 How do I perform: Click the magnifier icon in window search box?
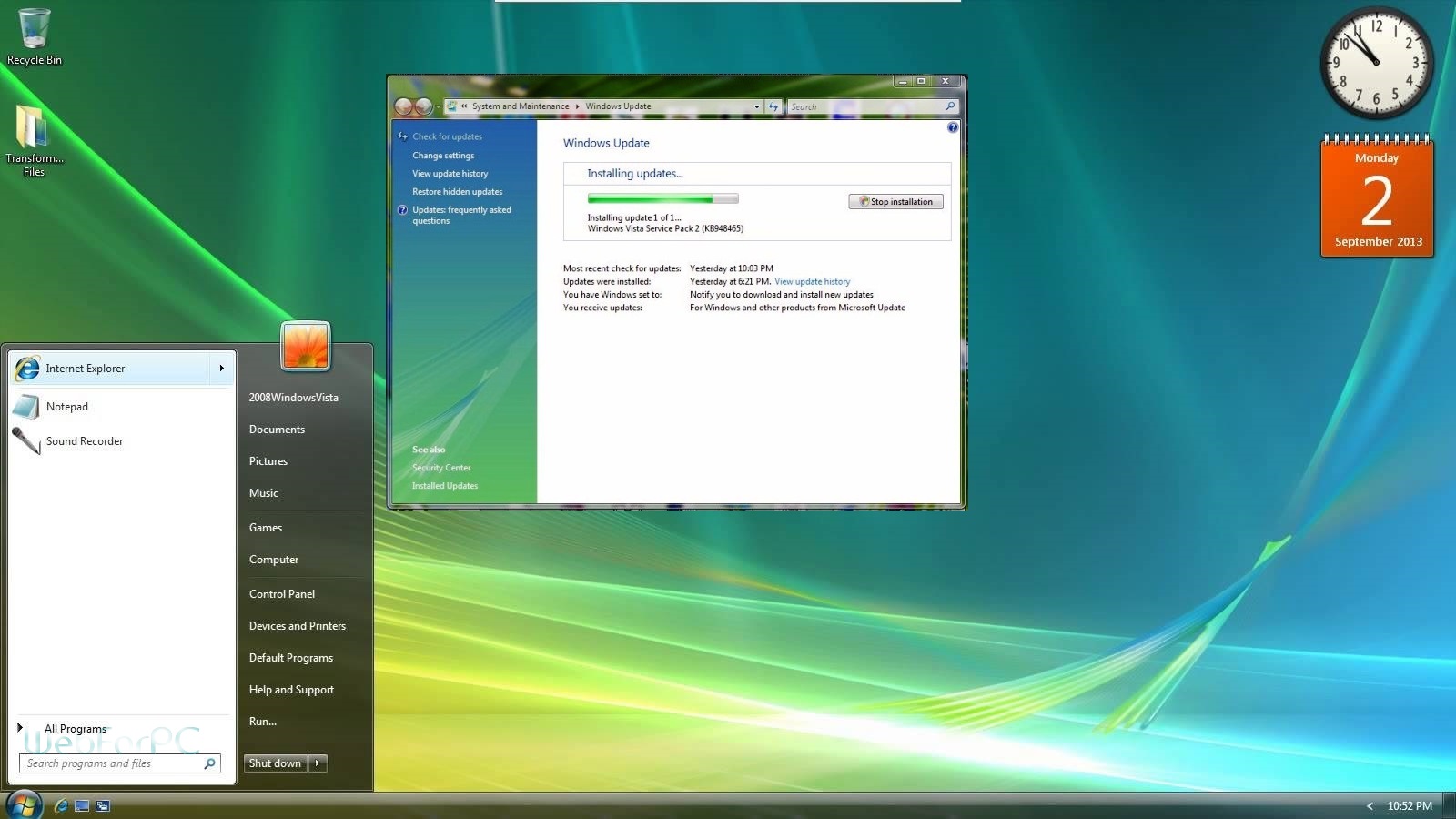pos(950,106)
